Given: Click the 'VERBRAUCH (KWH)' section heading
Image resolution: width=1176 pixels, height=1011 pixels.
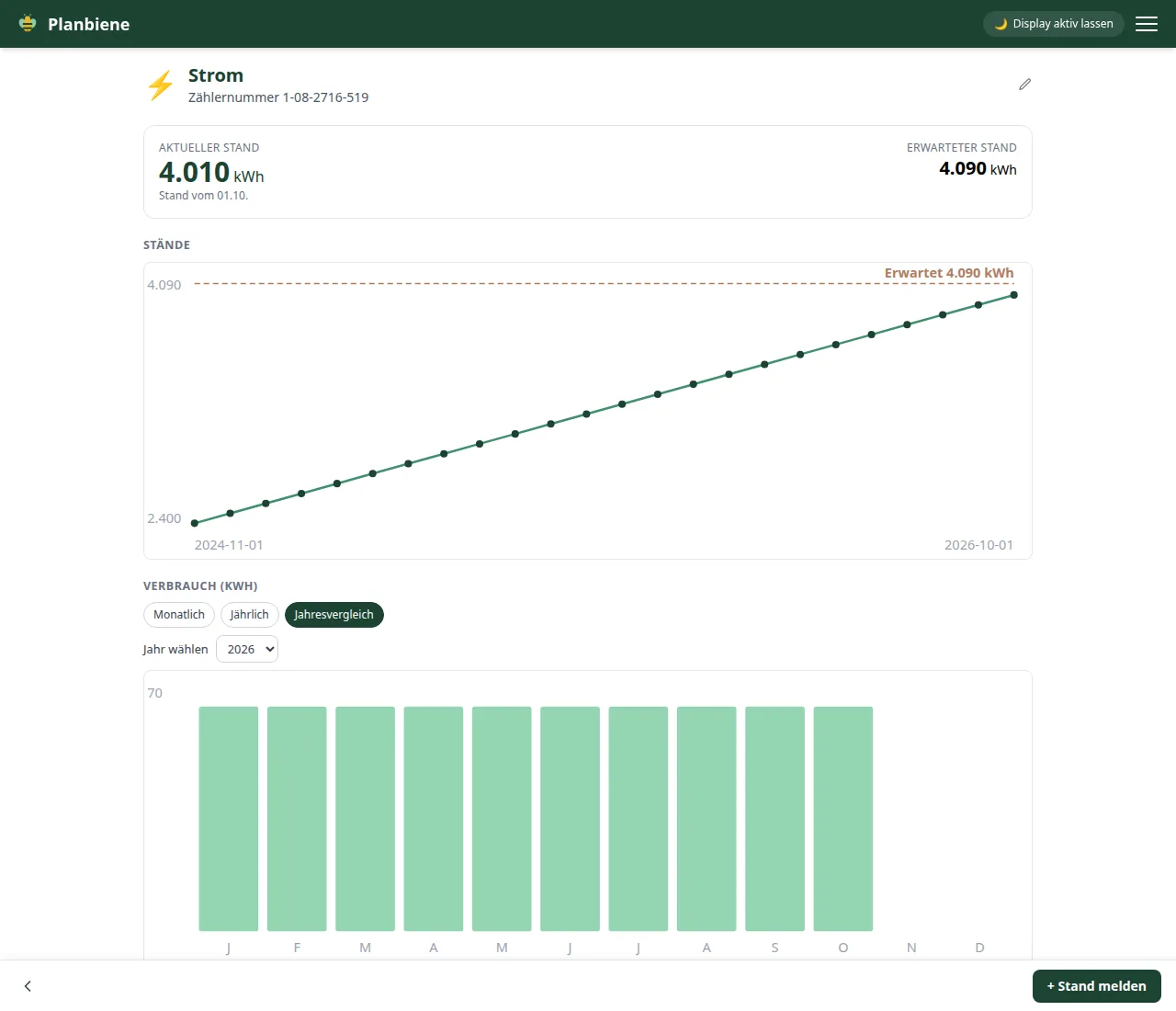Looking at the screenshot, I should click(200, 586).
